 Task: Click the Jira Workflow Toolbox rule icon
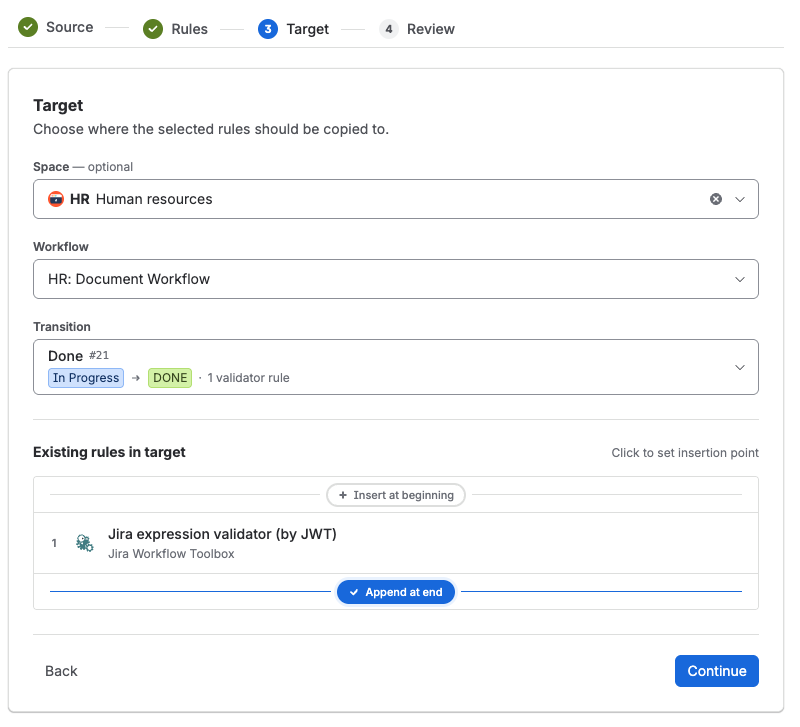(85, 543)
